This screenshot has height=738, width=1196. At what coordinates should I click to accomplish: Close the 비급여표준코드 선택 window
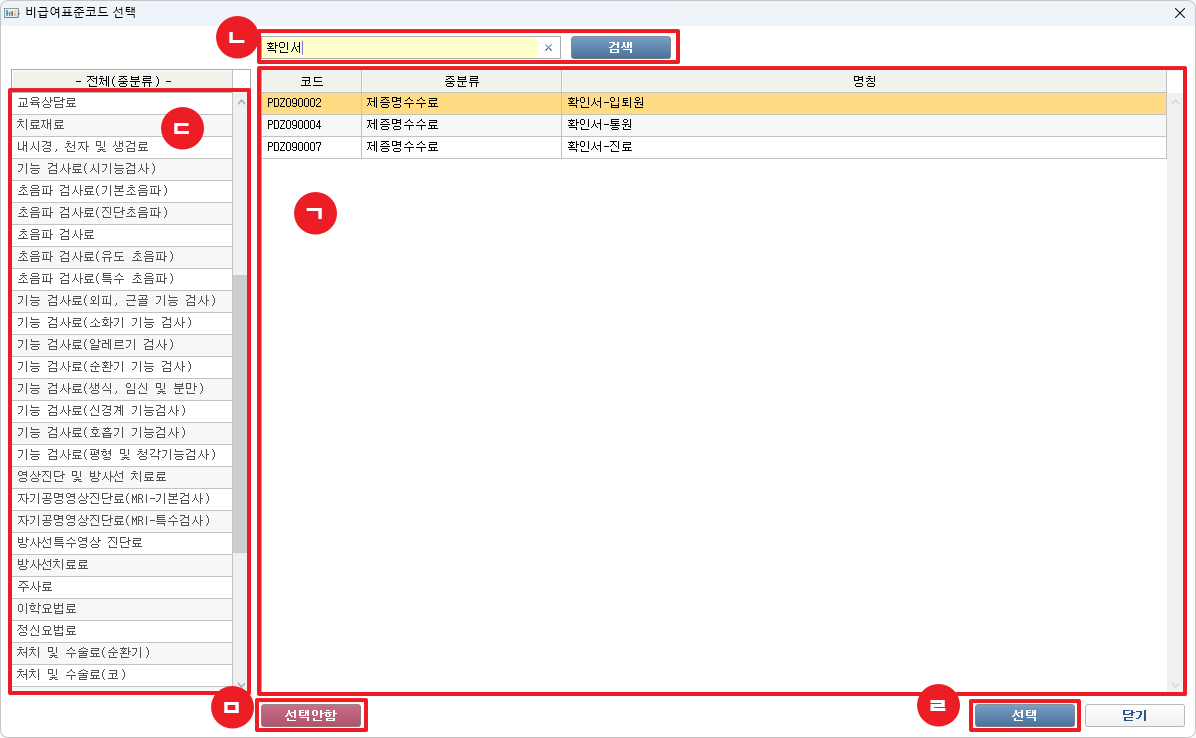click(1179, 13)
